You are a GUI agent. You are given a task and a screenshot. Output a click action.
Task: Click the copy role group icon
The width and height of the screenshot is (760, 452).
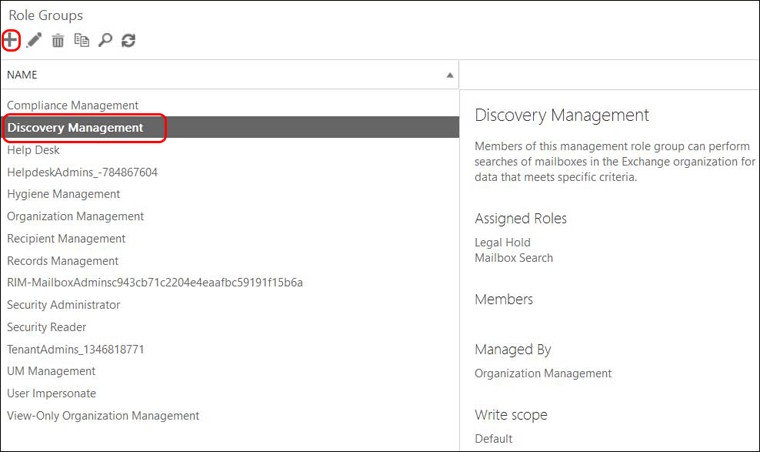click(x=81, y=41)
